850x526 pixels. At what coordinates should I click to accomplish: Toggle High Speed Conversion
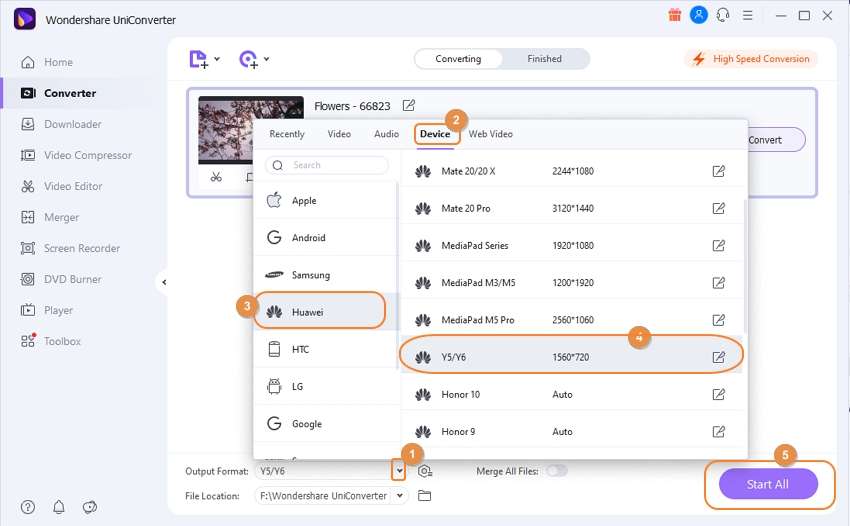pos(752,59)
